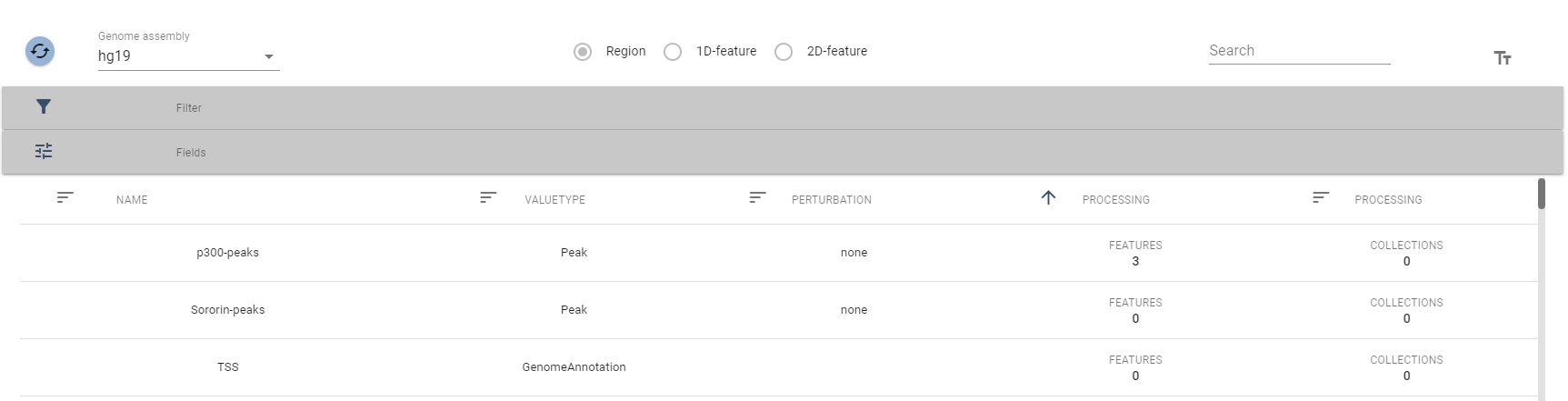1568x401 pixels.
Task: Click sort icon beside Perturbation header
Action: coord(757,197)
